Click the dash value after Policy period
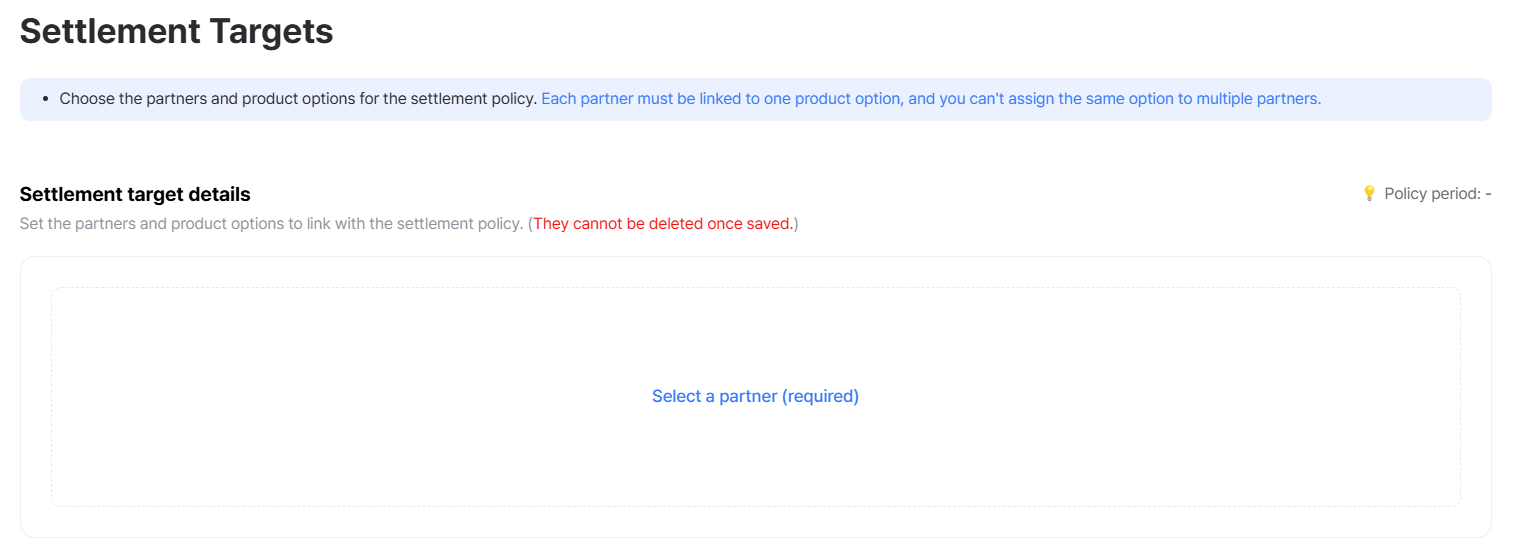 coord(1488,194)
